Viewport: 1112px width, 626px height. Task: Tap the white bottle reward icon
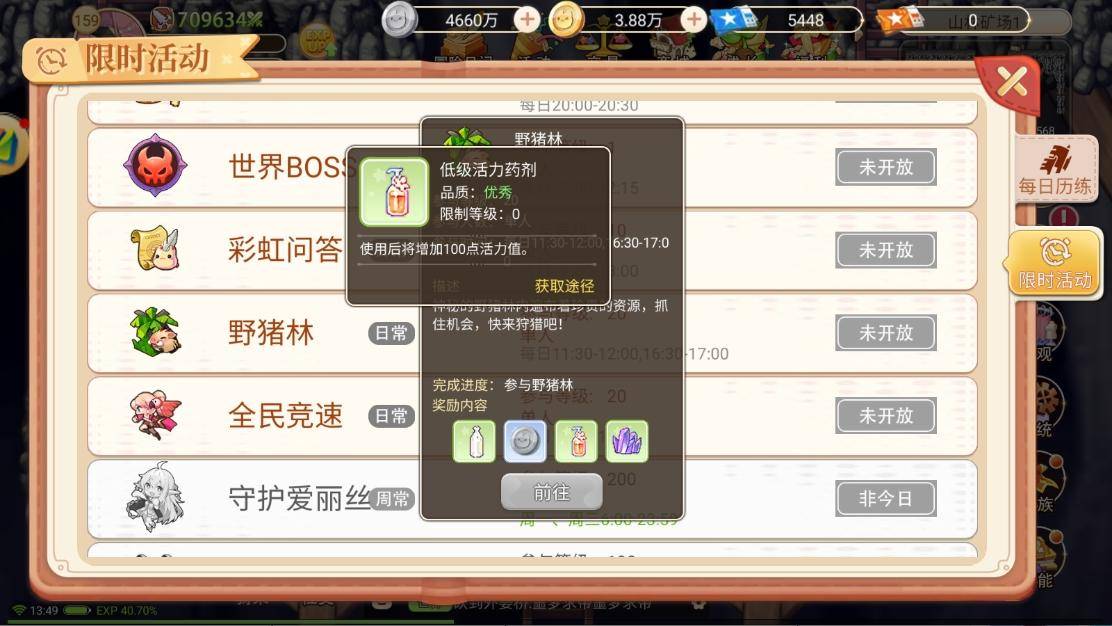474,441
